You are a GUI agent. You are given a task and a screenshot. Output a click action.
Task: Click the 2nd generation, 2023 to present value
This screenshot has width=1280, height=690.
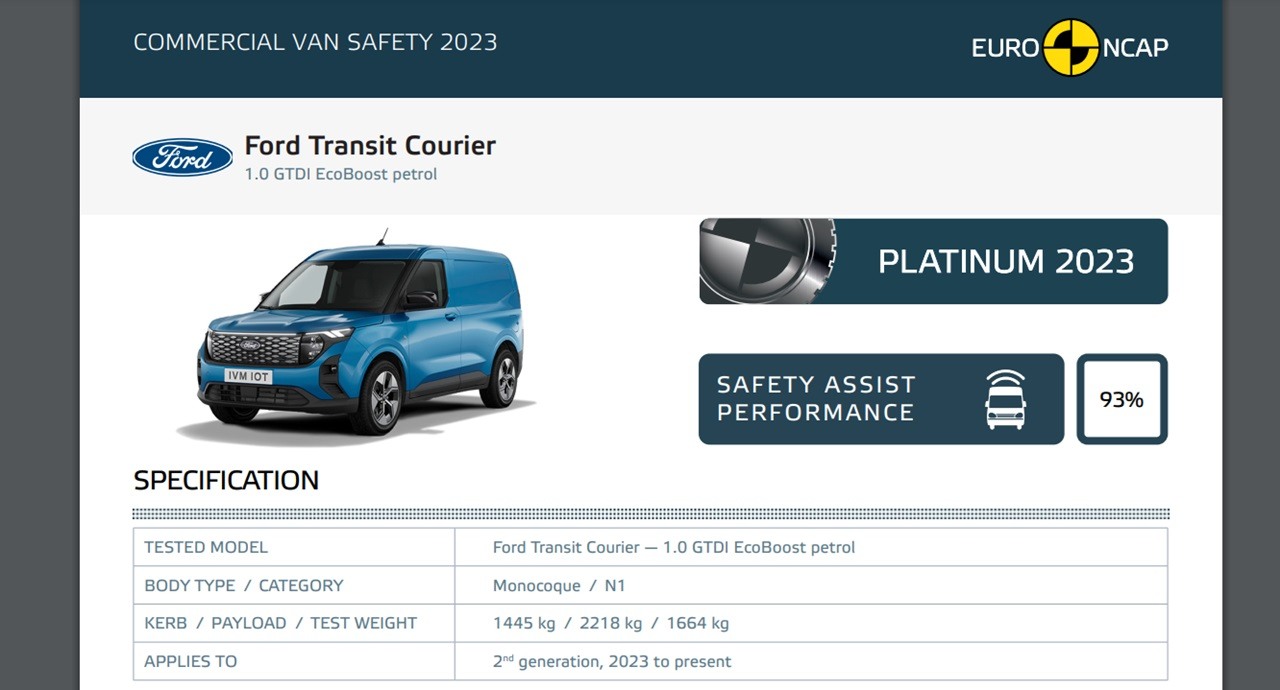click(611, 661)
